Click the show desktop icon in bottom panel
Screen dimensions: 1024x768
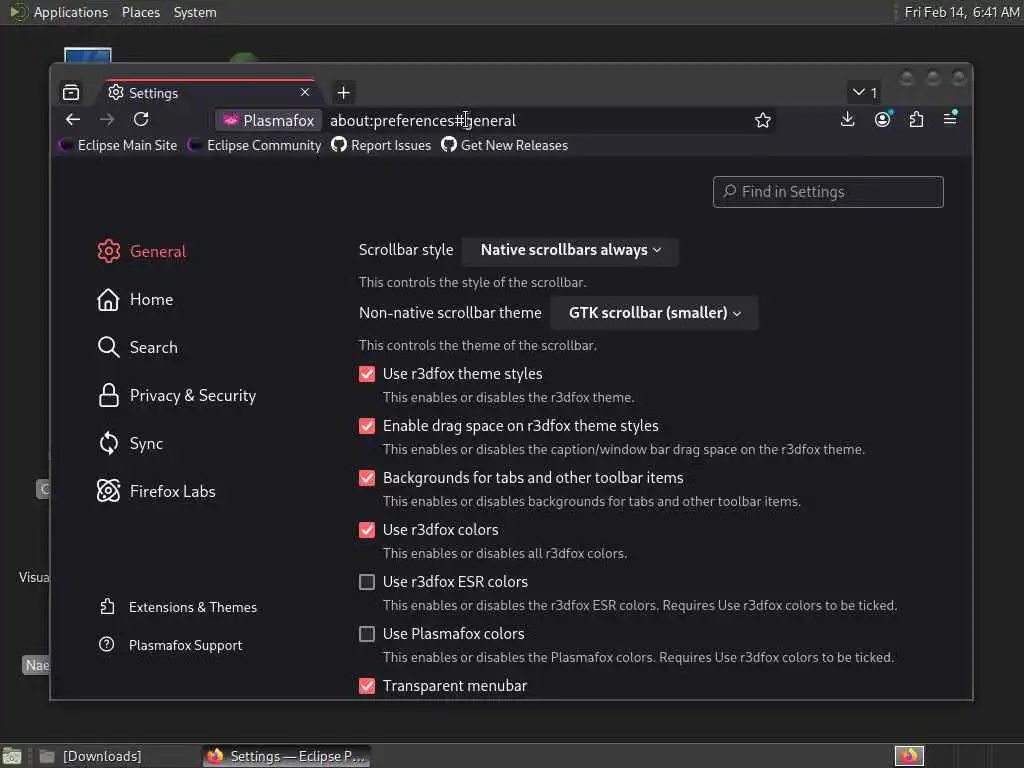(x=12, y=756)
